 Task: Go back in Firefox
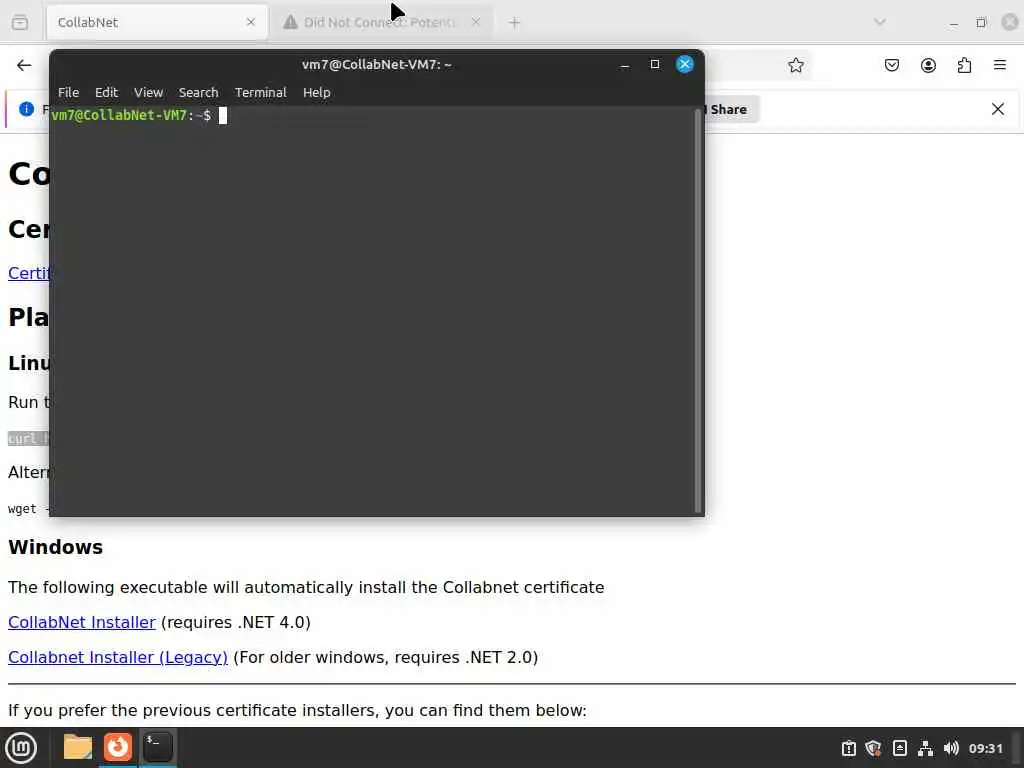coord(24,65)
